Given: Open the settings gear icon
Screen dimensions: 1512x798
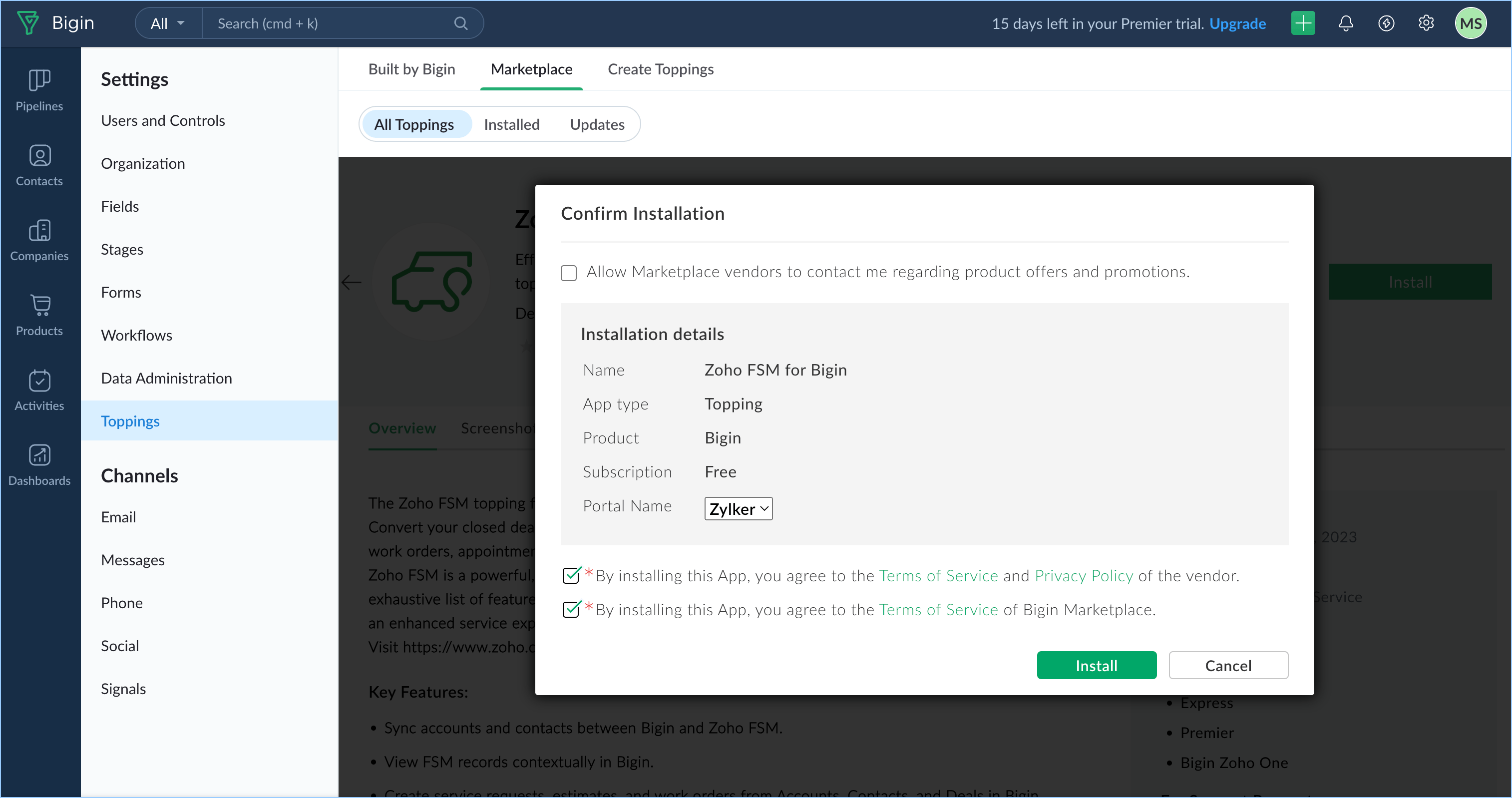Looking at the screenshot, I should [x=1426, y=23].
